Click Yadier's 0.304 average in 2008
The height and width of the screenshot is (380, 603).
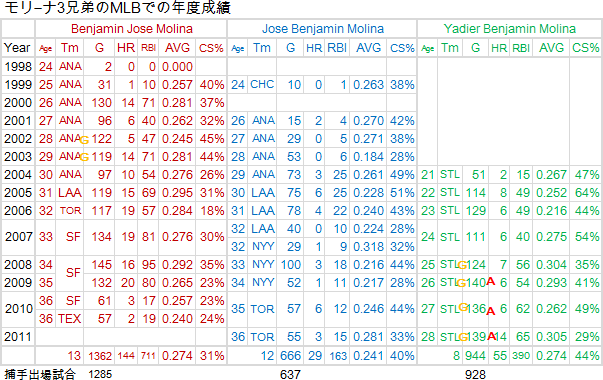[551, 265]
